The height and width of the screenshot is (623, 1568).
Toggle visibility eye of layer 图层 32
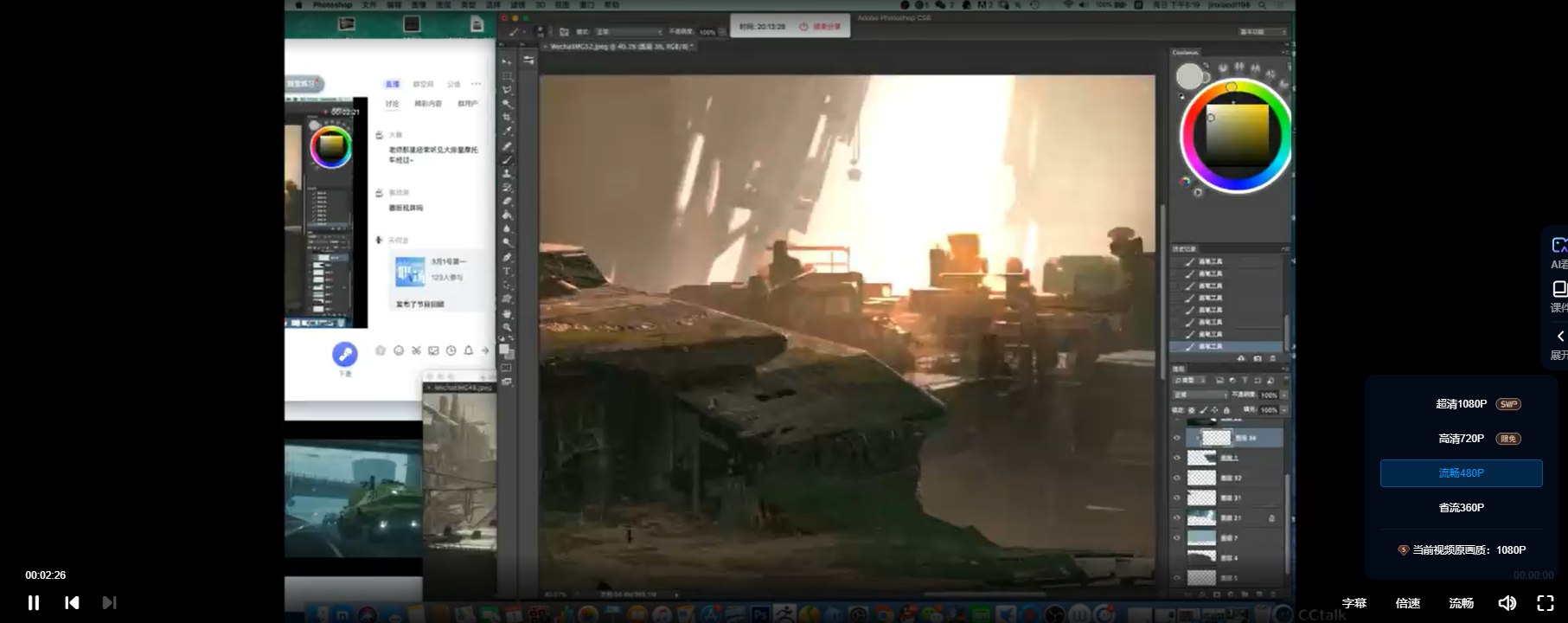click(x=1176, y=478)
